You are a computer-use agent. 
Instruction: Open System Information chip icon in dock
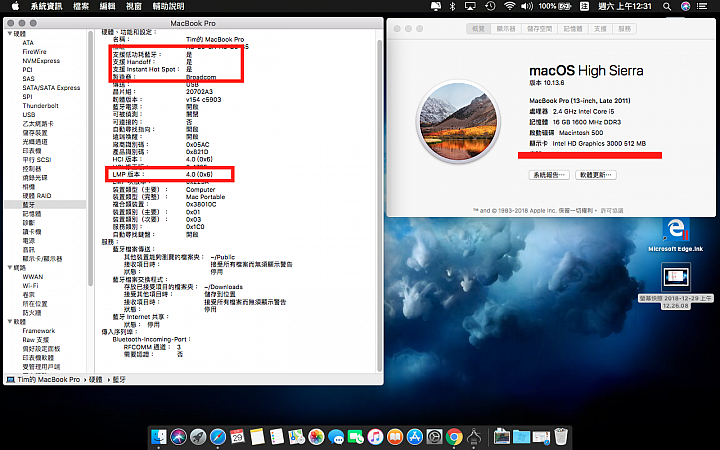click(x=474, y=436)
